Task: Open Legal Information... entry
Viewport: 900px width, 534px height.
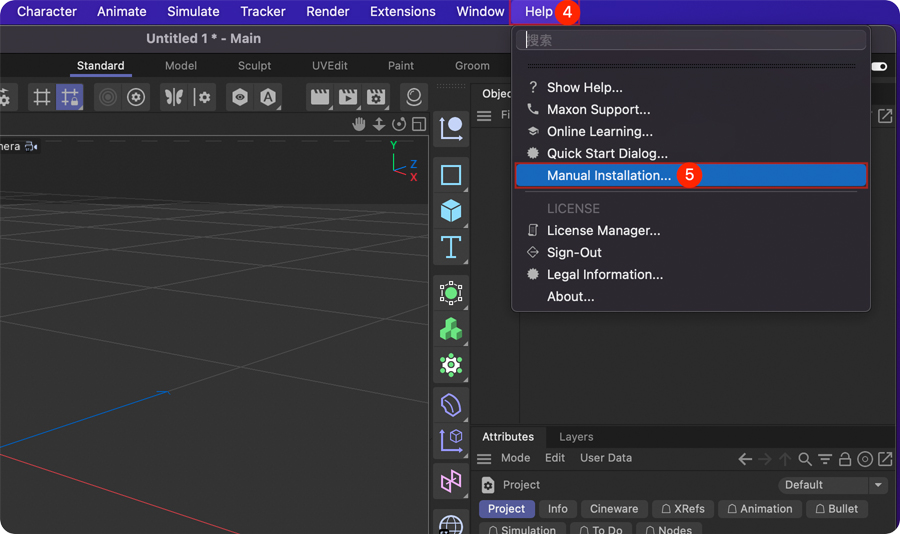Action: [x=690, y=274]
